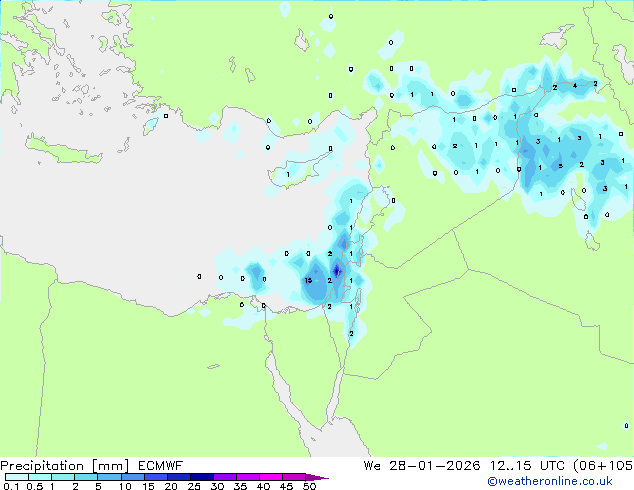The width and height of the screenshot is (634, 490).
Task: Click the "Precipitation" title word
Action: pyautogui.click(x=42, y=466)
